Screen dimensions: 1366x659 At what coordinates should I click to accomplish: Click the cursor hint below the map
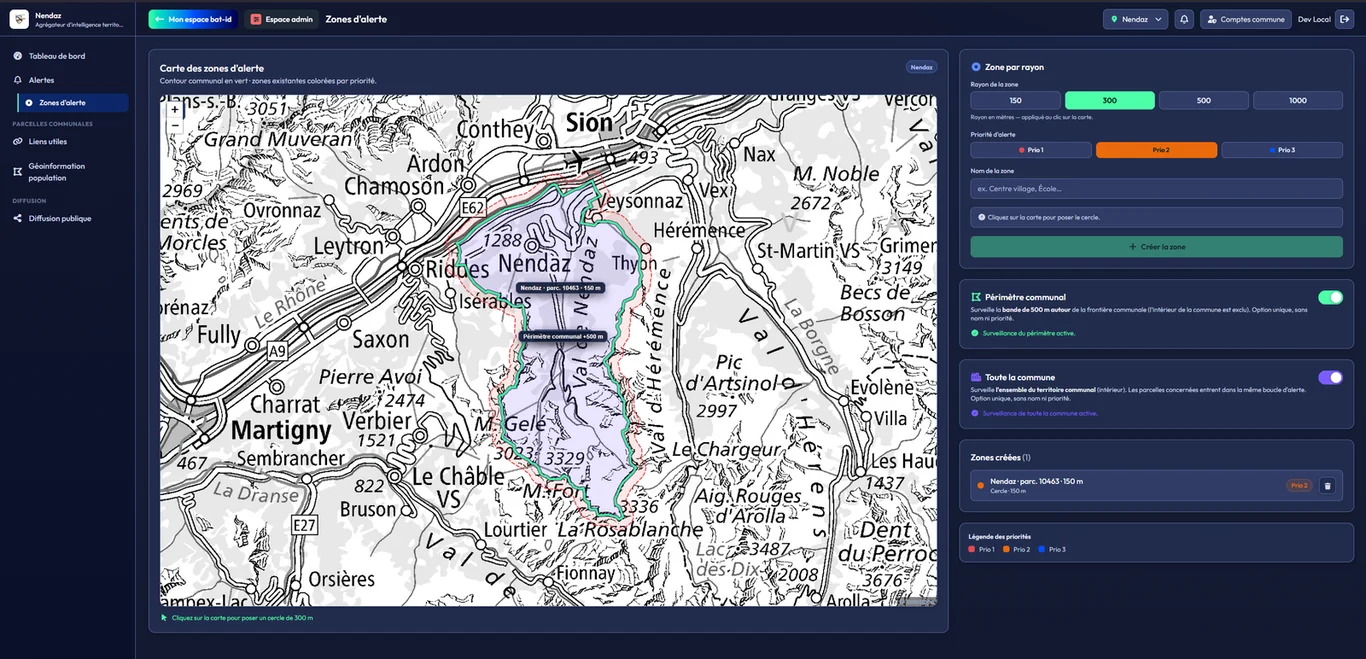pos(237,618)
